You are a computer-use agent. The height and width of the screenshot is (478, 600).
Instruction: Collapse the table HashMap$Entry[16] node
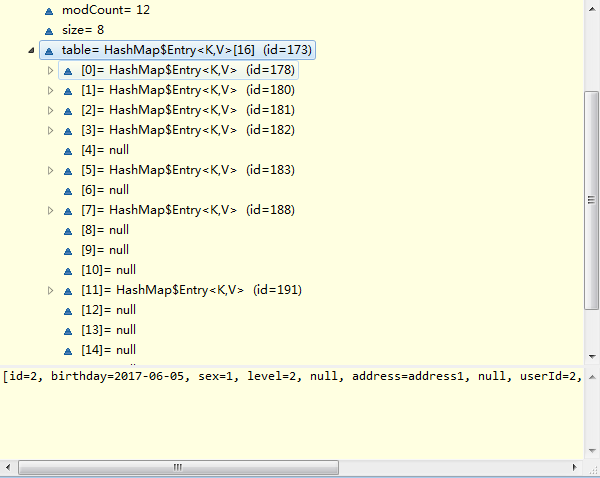coord(31,50)
